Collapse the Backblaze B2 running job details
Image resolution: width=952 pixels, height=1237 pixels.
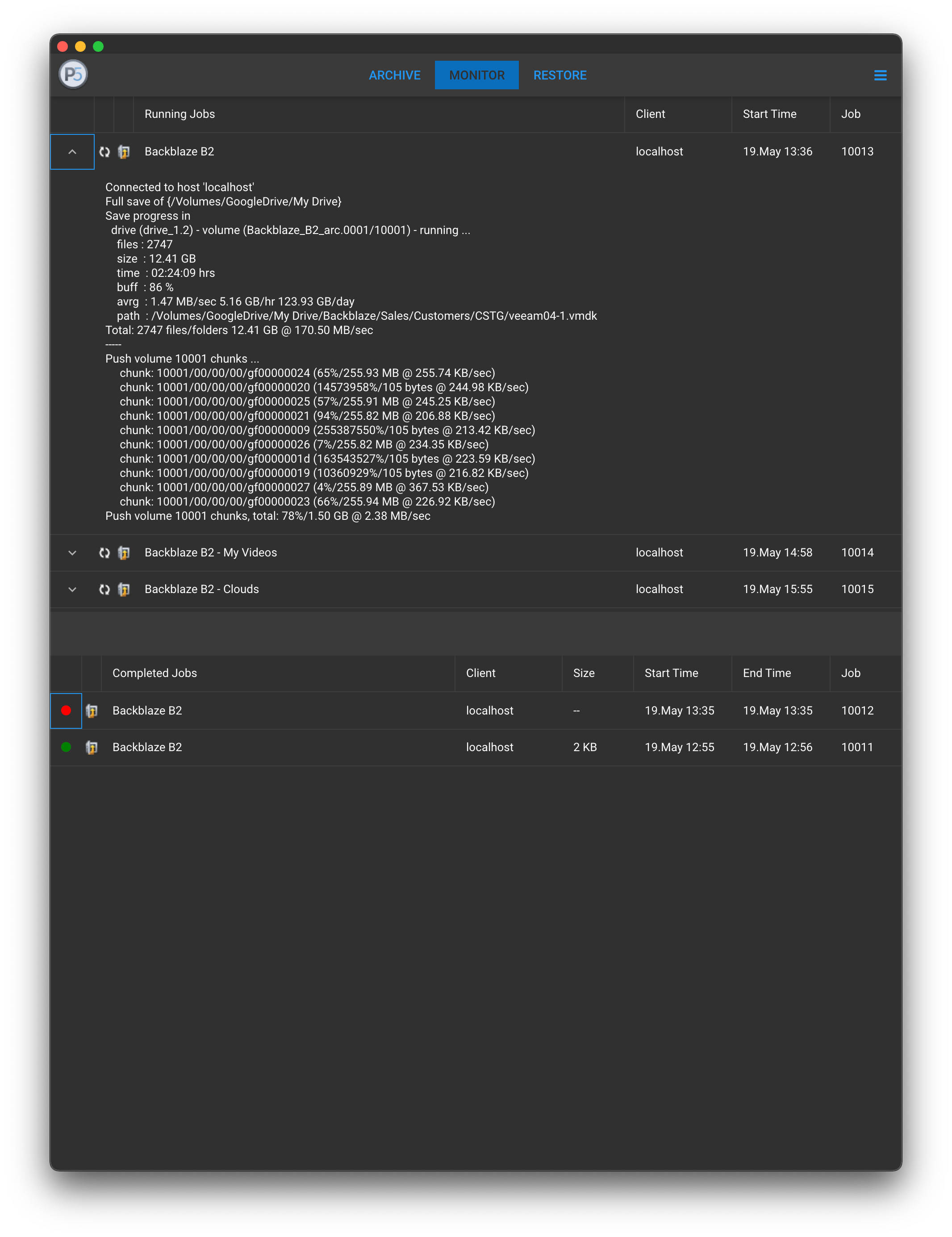point(72,152)
